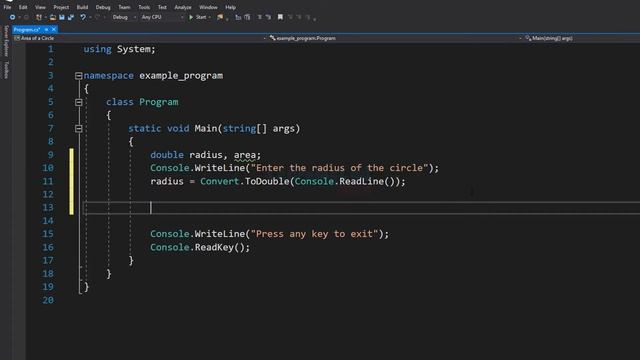Close the Program.cs tab
640x360 pixels.
pos(53,29)
